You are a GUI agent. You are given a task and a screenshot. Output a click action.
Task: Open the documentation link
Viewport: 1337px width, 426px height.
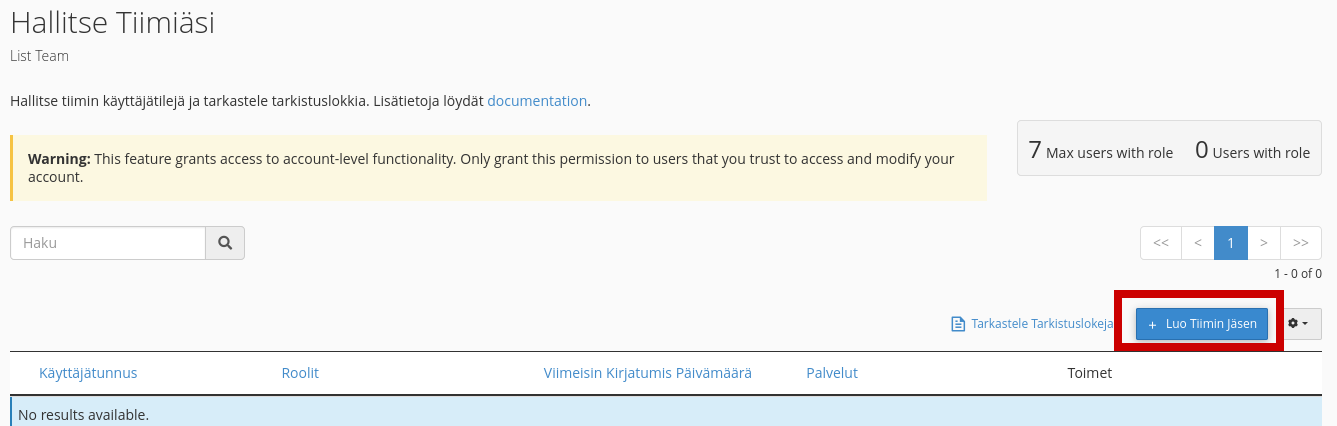coord(537,101)
